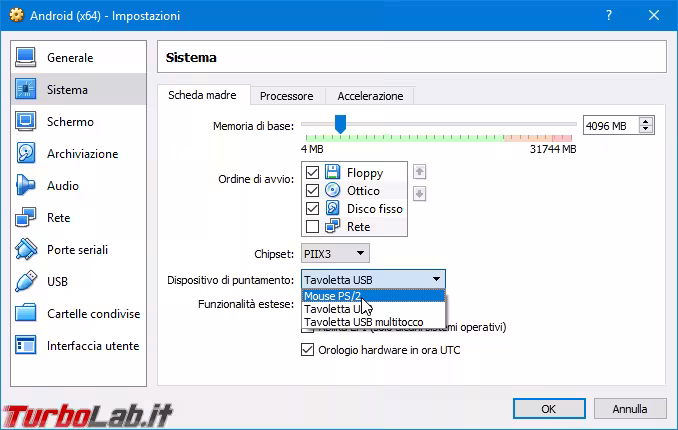Open the Chipset PIIX3 dropdown
The image size is (678, 430).
(x=335, y=254)
